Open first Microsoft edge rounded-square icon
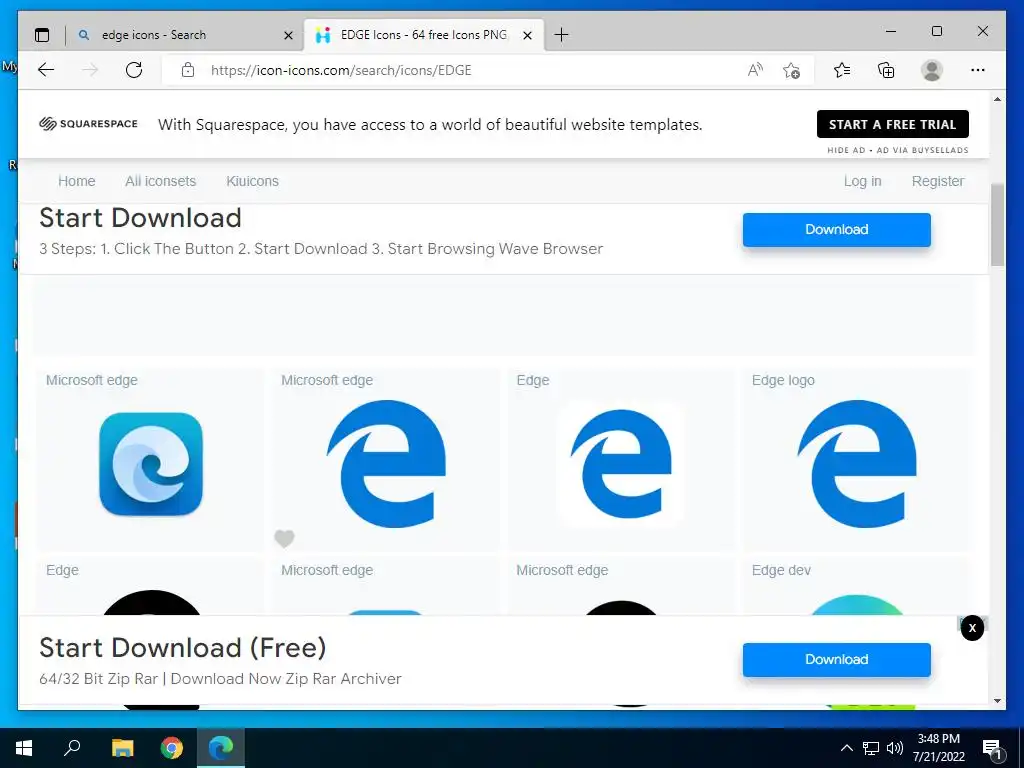Screen dimensions: 1024x768 [x=151, y=464]
